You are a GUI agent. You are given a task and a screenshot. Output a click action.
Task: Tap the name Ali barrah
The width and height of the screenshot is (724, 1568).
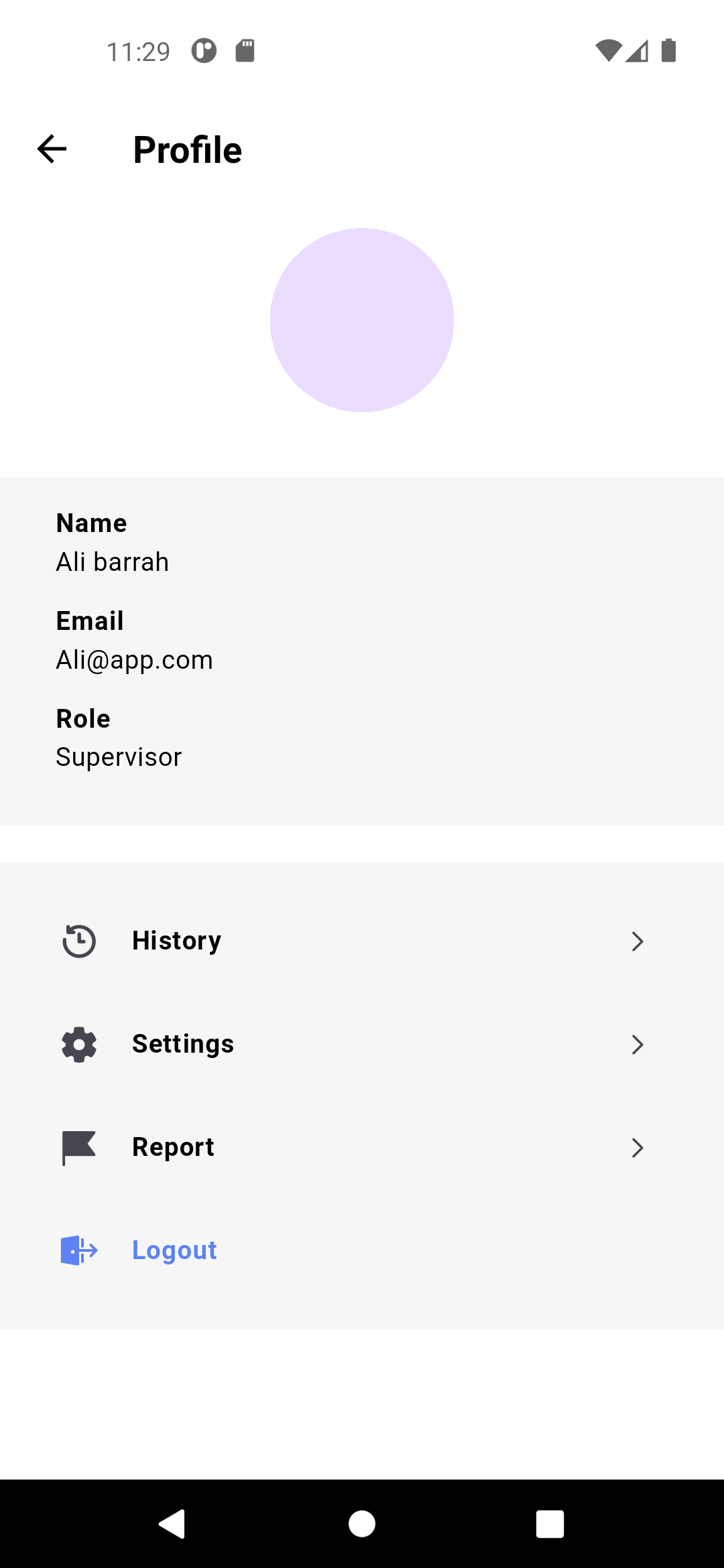(x=113, y=562)
